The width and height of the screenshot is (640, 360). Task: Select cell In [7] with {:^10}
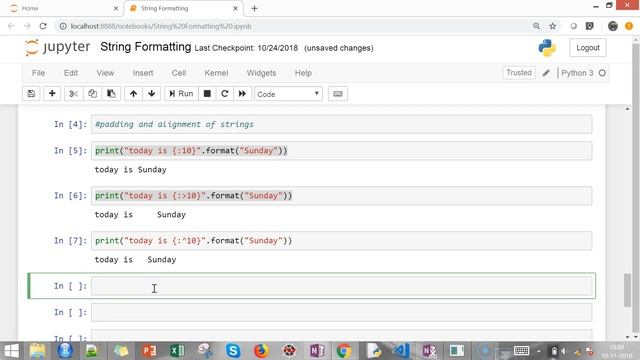(x=341, y=240)
